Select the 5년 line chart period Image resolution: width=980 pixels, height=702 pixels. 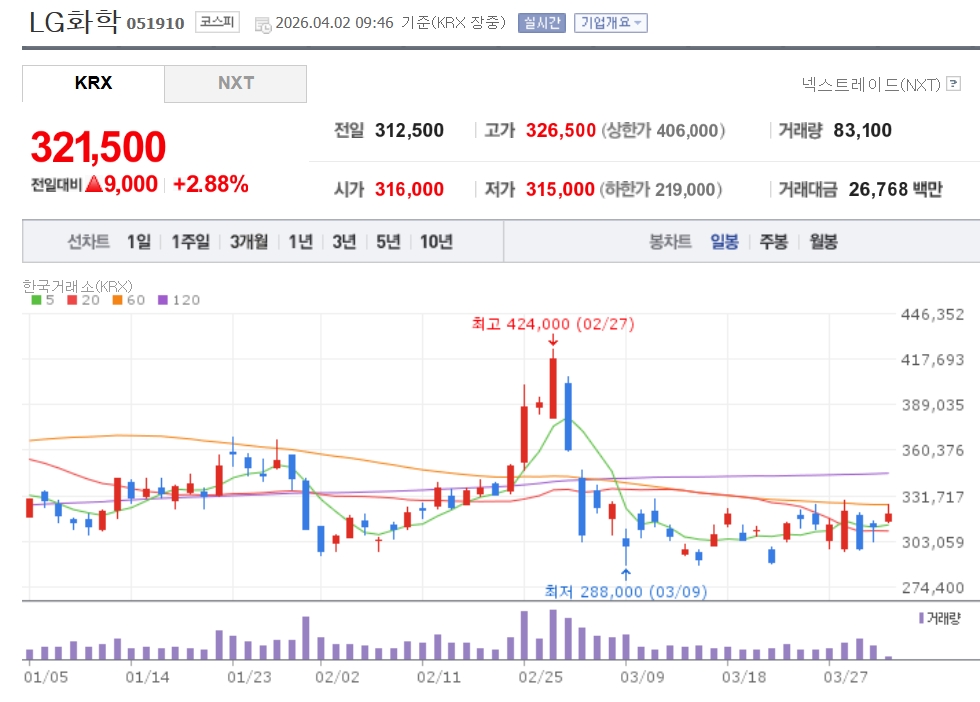click(388, 241)
